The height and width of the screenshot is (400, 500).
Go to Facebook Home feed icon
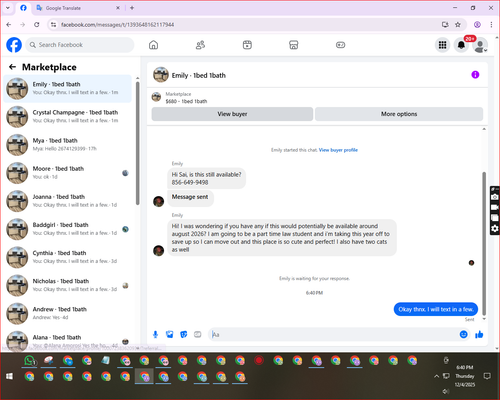coord(153,45)
